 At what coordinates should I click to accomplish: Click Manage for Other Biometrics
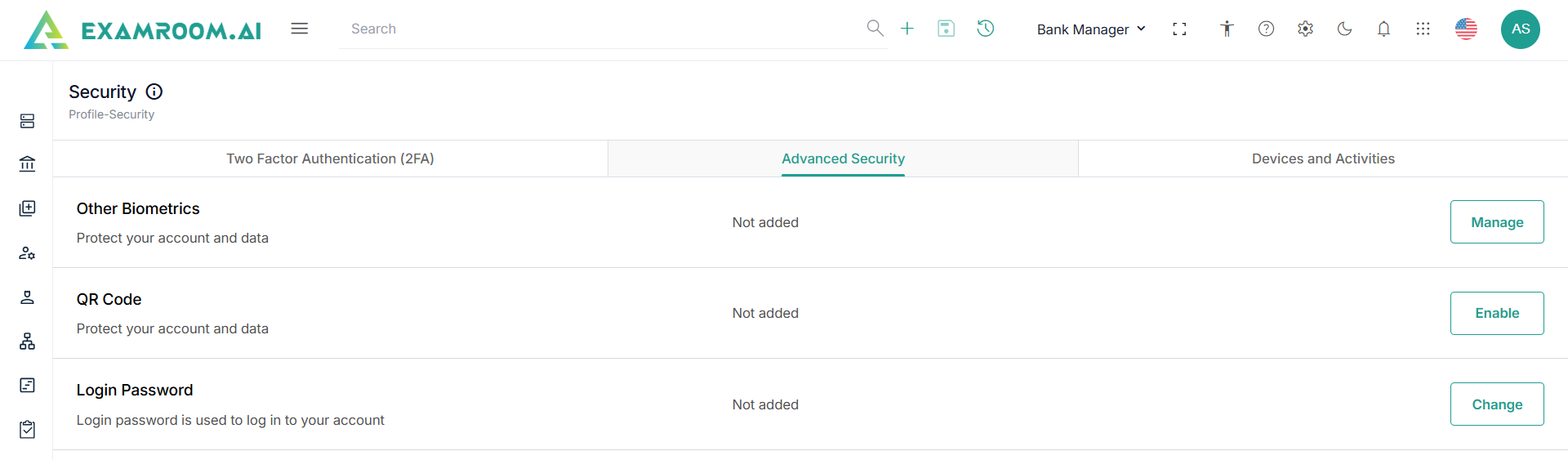(x=1496, y=222)
